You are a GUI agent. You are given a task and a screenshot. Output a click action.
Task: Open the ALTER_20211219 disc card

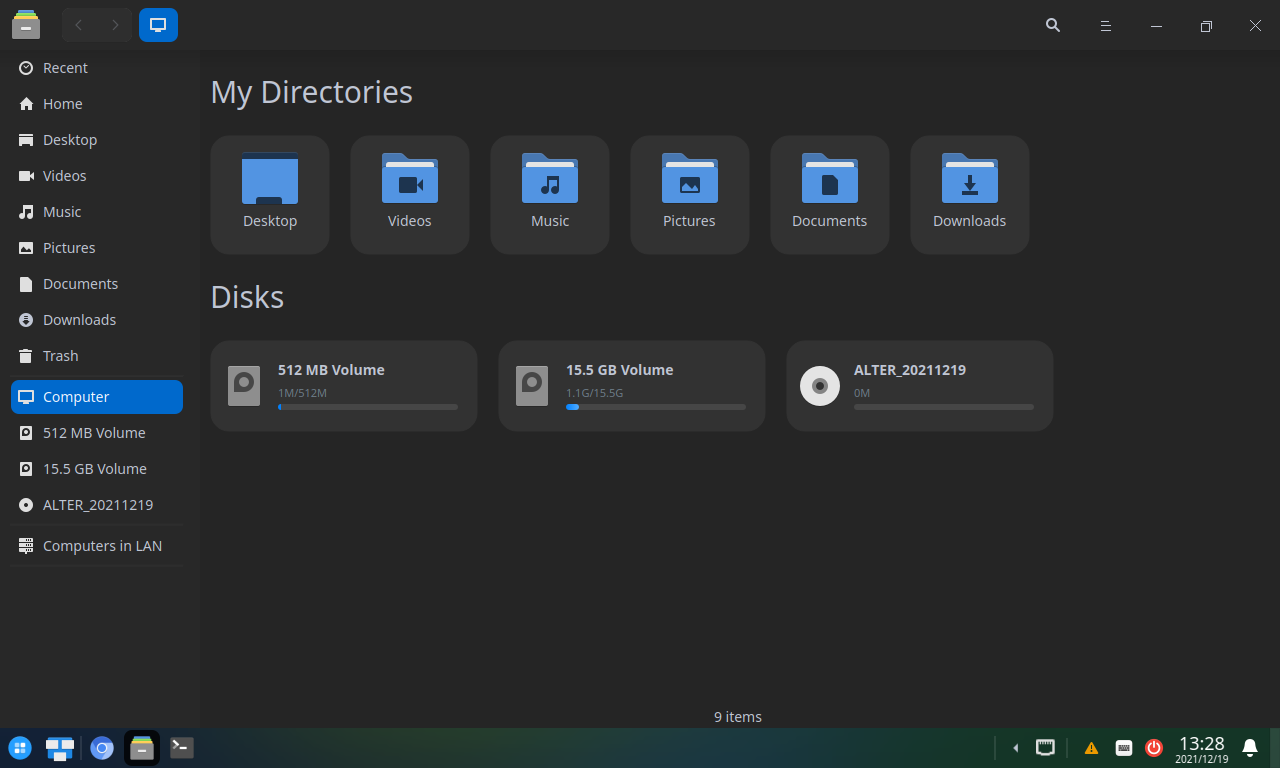tap(920, 386)
